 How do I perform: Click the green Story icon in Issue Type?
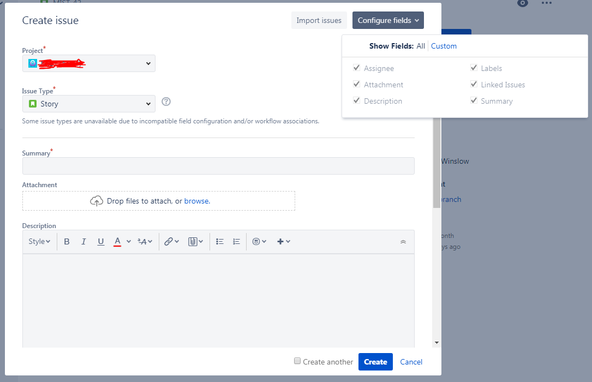(33, 103)
